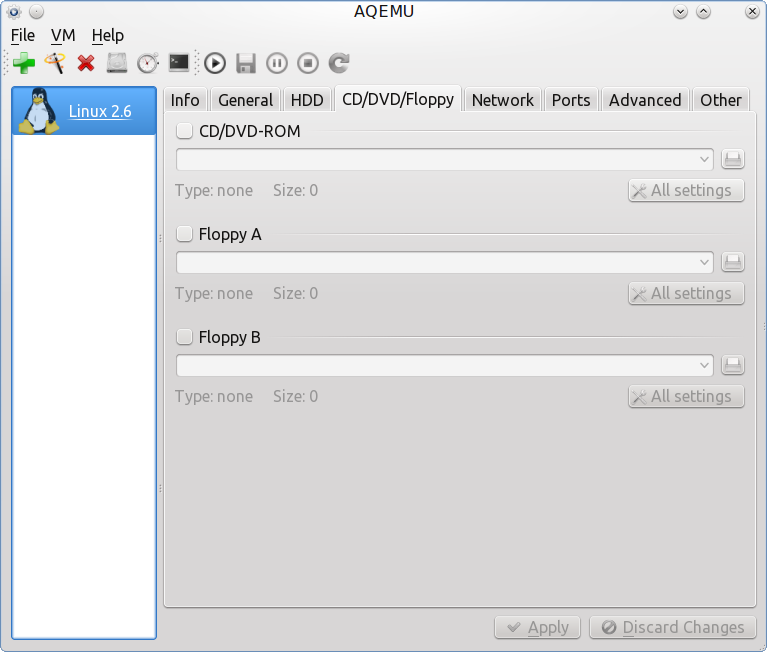This screenshot has height=652, width=767.
Task: Reset the VM with the circular arrow icon
Action: 338,64
